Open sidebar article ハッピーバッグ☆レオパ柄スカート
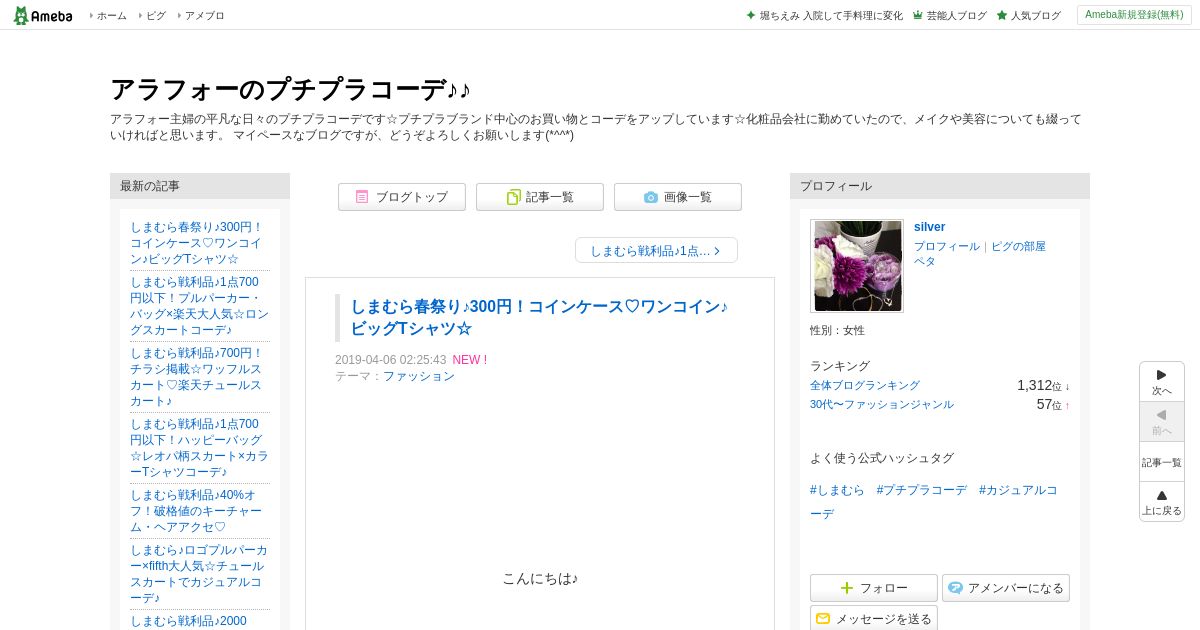This screenshot has height=630, width=1200. [x=199, y=448]
